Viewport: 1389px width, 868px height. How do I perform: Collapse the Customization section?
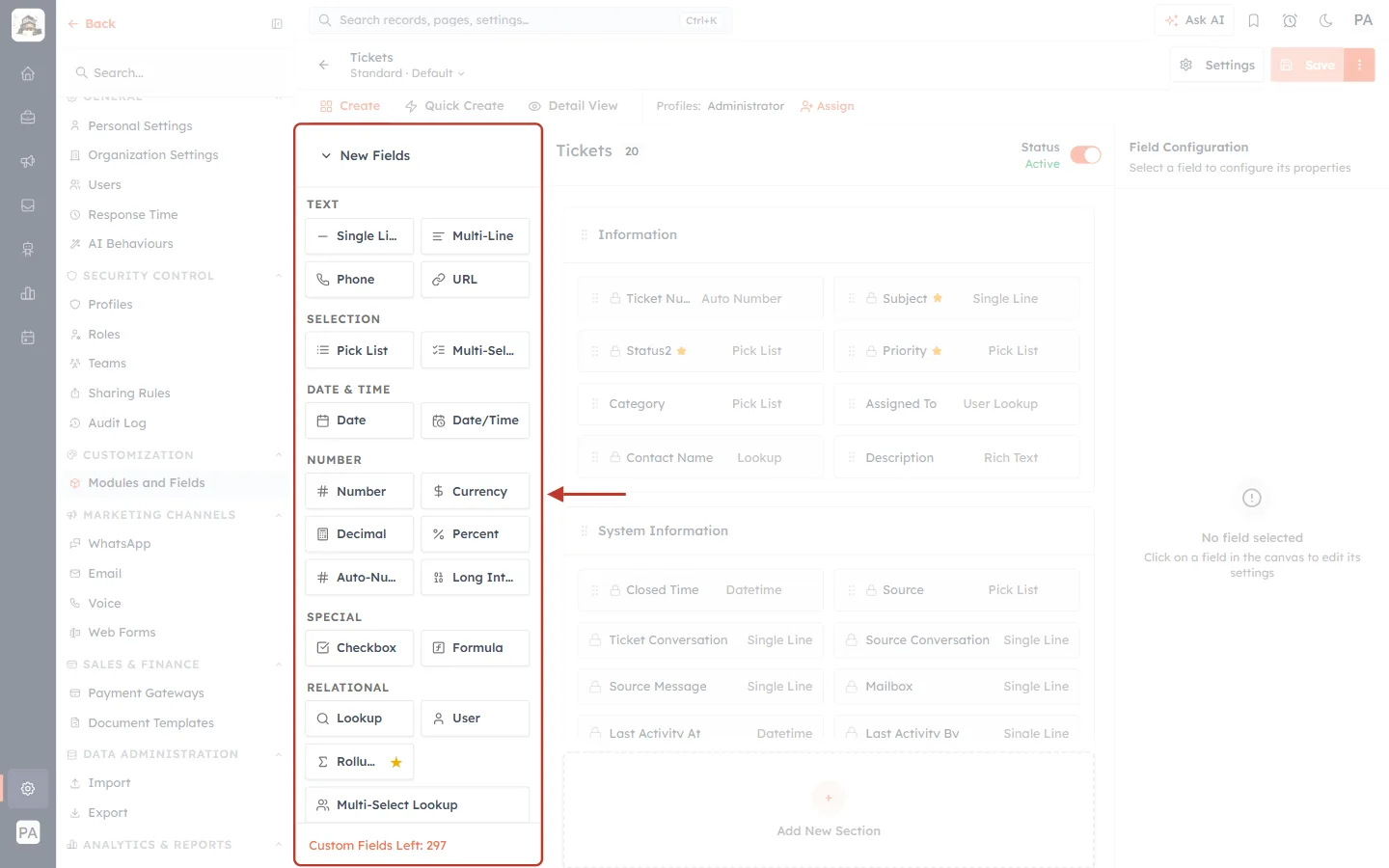pyautogui.click(x=279, y=455)
